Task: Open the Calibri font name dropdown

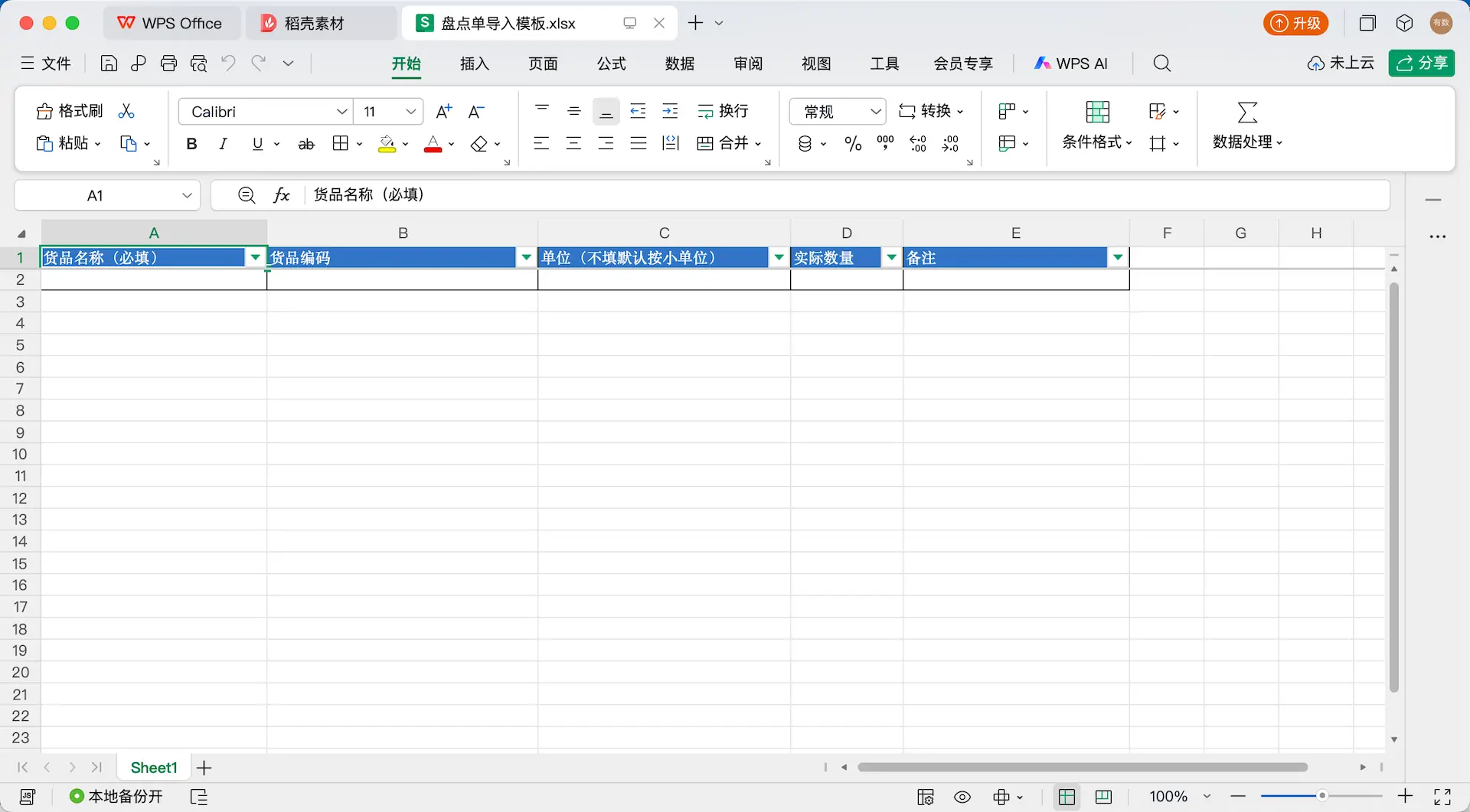Action: 342,112
